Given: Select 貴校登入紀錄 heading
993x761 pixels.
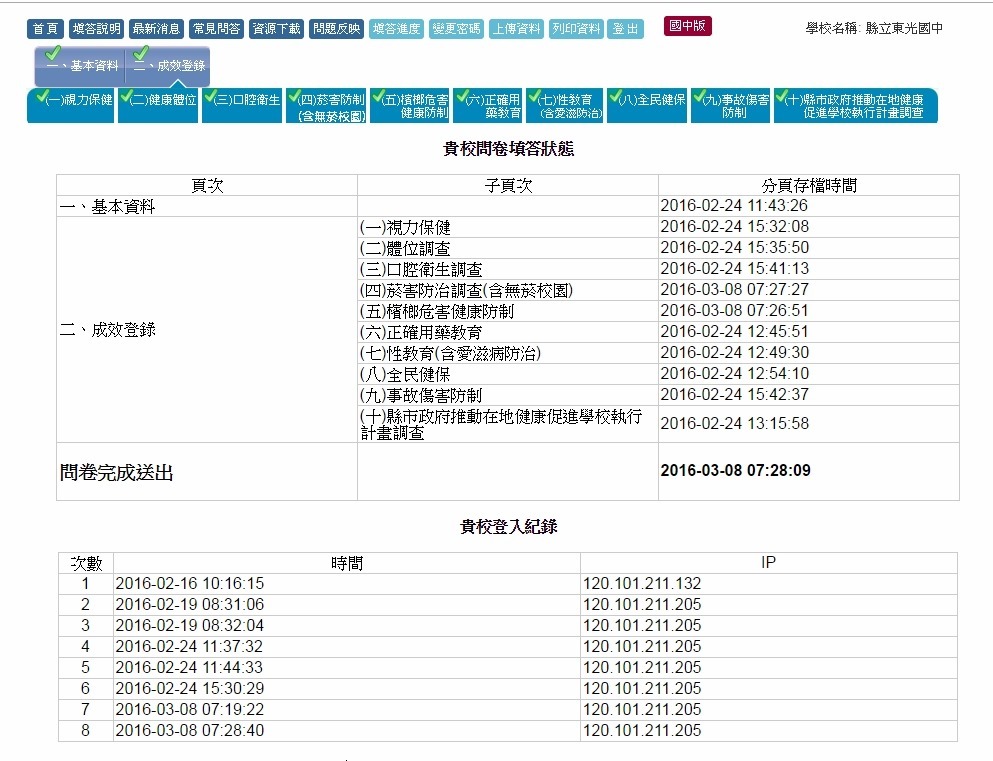Looking at the screenshot, I should point(509,527).
